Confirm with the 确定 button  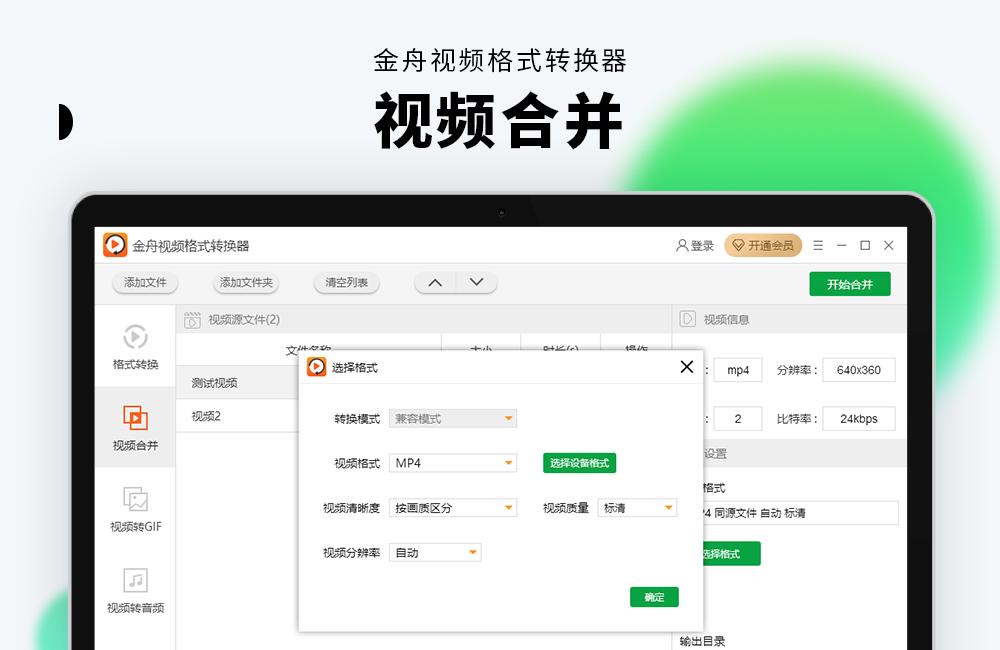pyautogui.click(x=654, y=597)
